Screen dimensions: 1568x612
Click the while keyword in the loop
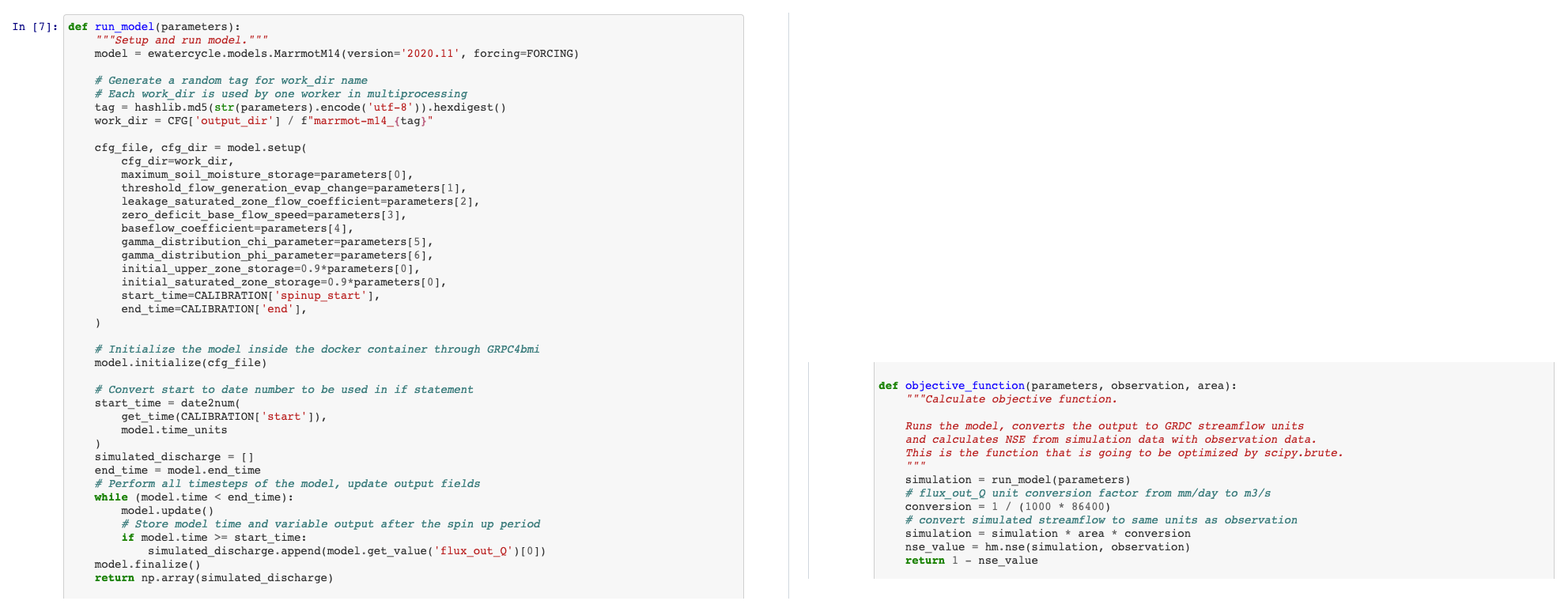pyautogui.click(x=111, y=497)
